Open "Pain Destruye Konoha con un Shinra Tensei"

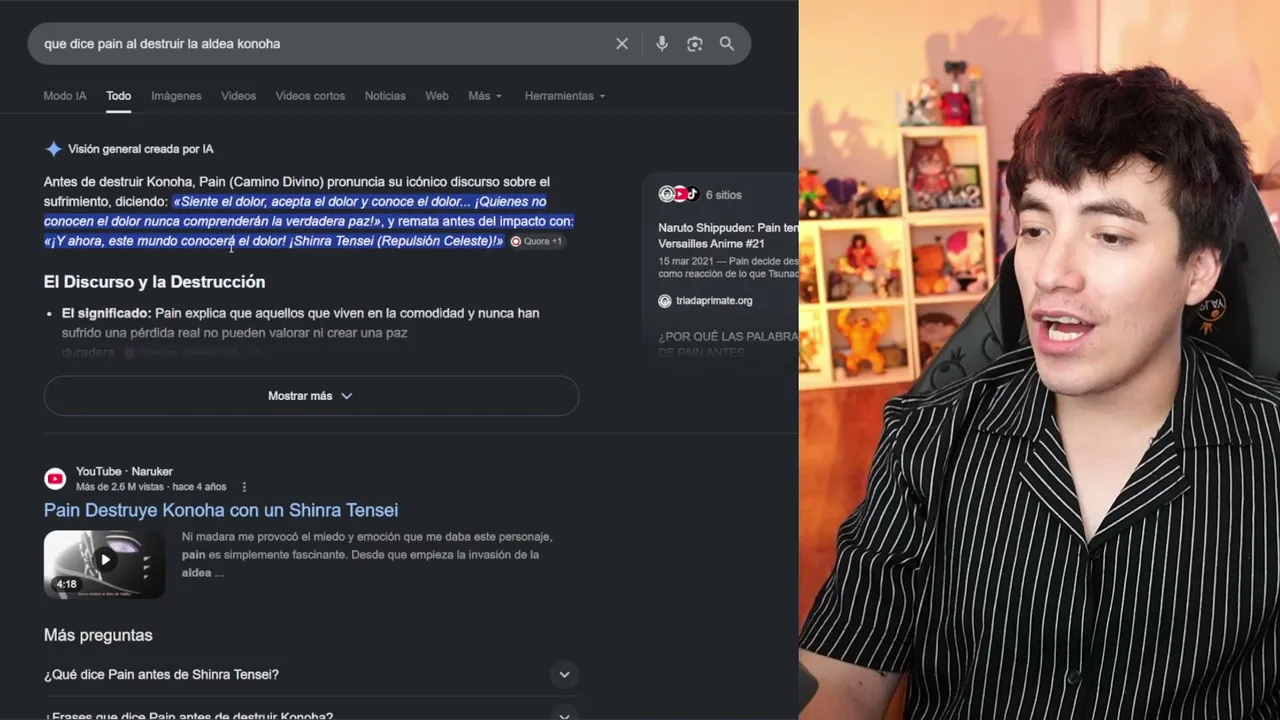221,510
